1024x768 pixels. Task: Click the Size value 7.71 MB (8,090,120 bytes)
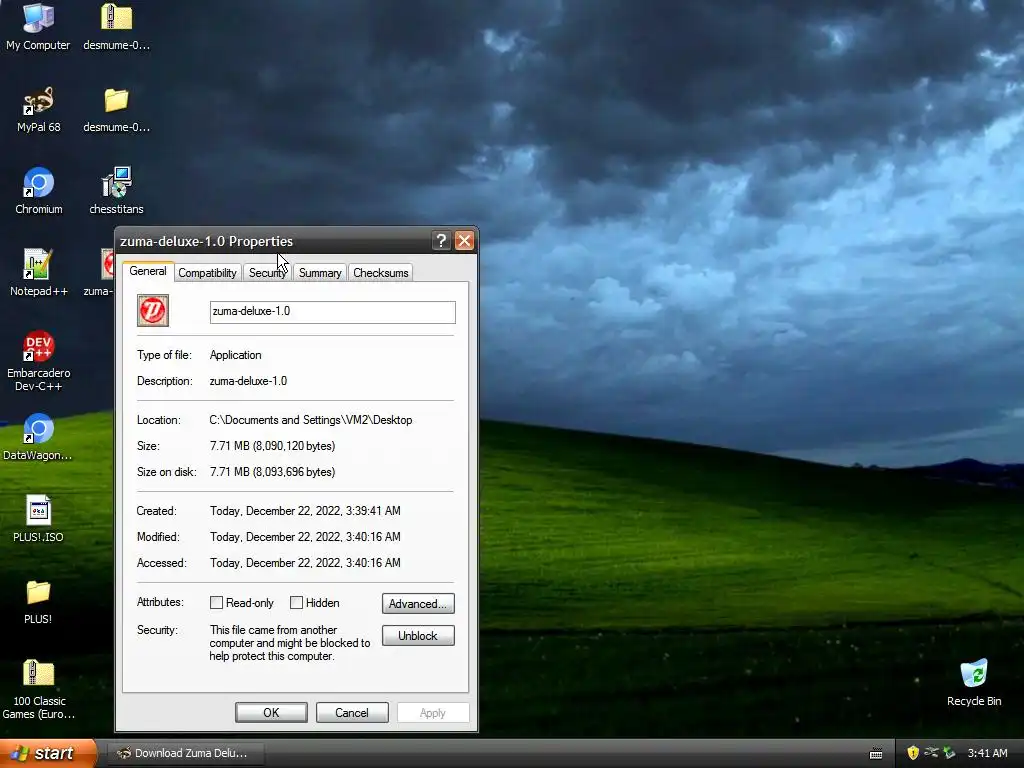click(272, 446)
